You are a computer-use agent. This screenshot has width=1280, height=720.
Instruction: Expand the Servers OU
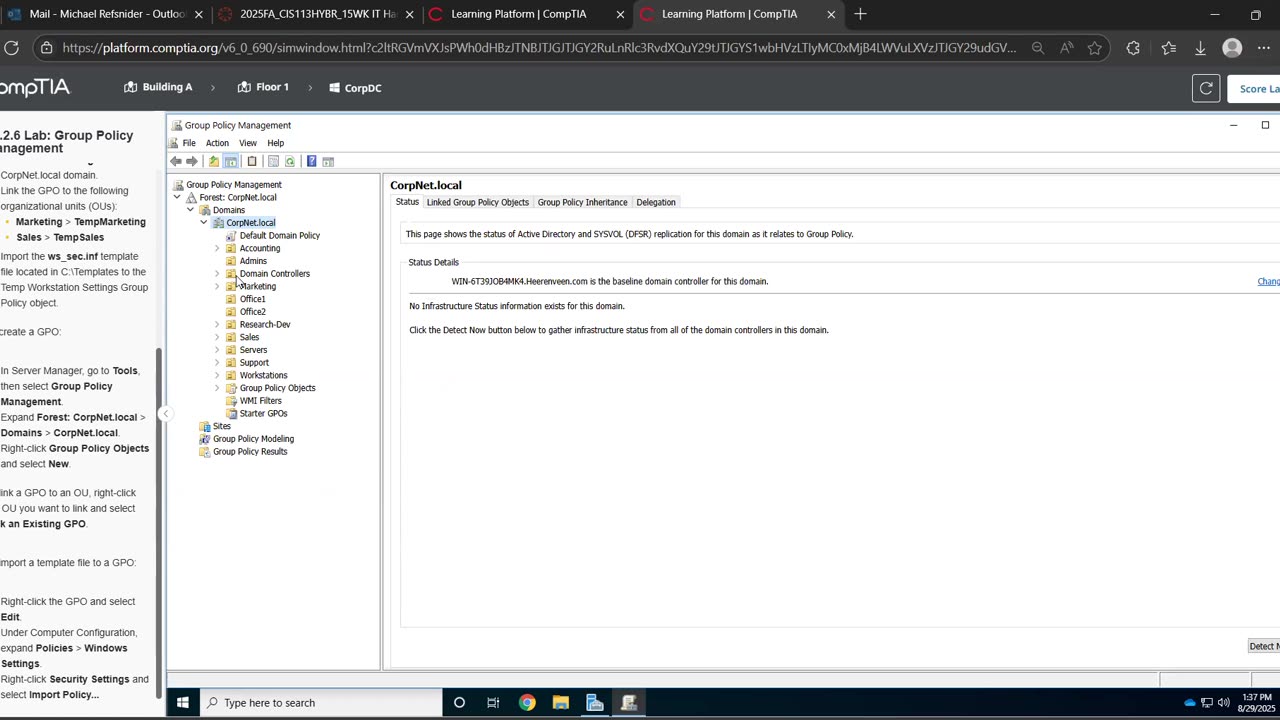pos(217,350)
